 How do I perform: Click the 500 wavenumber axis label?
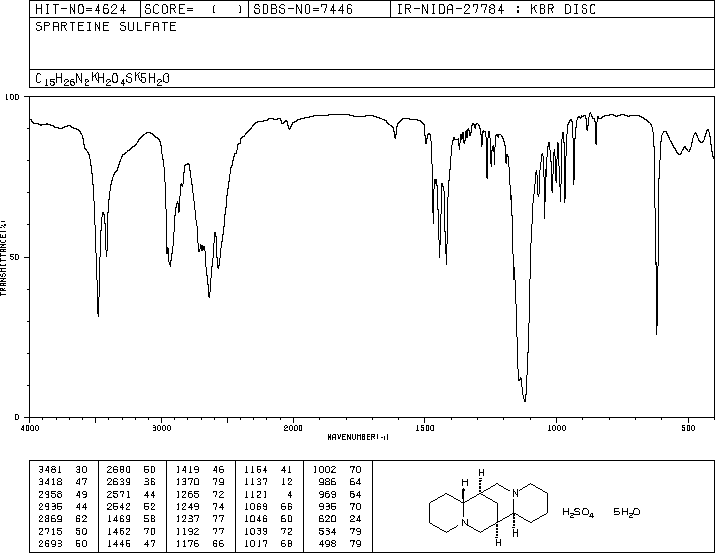[688, 428]
